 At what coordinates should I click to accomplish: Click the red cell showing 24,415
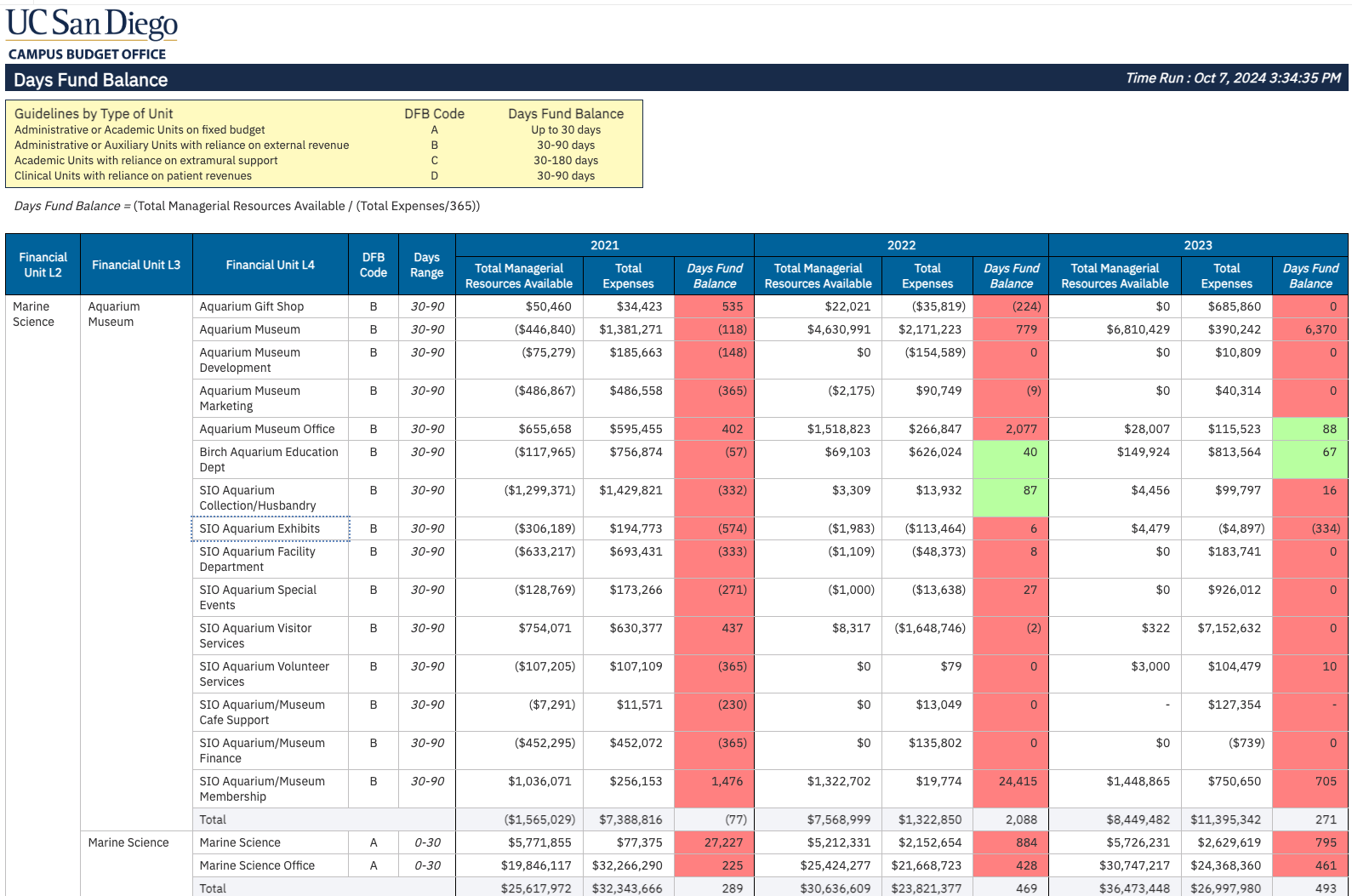pyautogui.click(x=1011, y=788)
